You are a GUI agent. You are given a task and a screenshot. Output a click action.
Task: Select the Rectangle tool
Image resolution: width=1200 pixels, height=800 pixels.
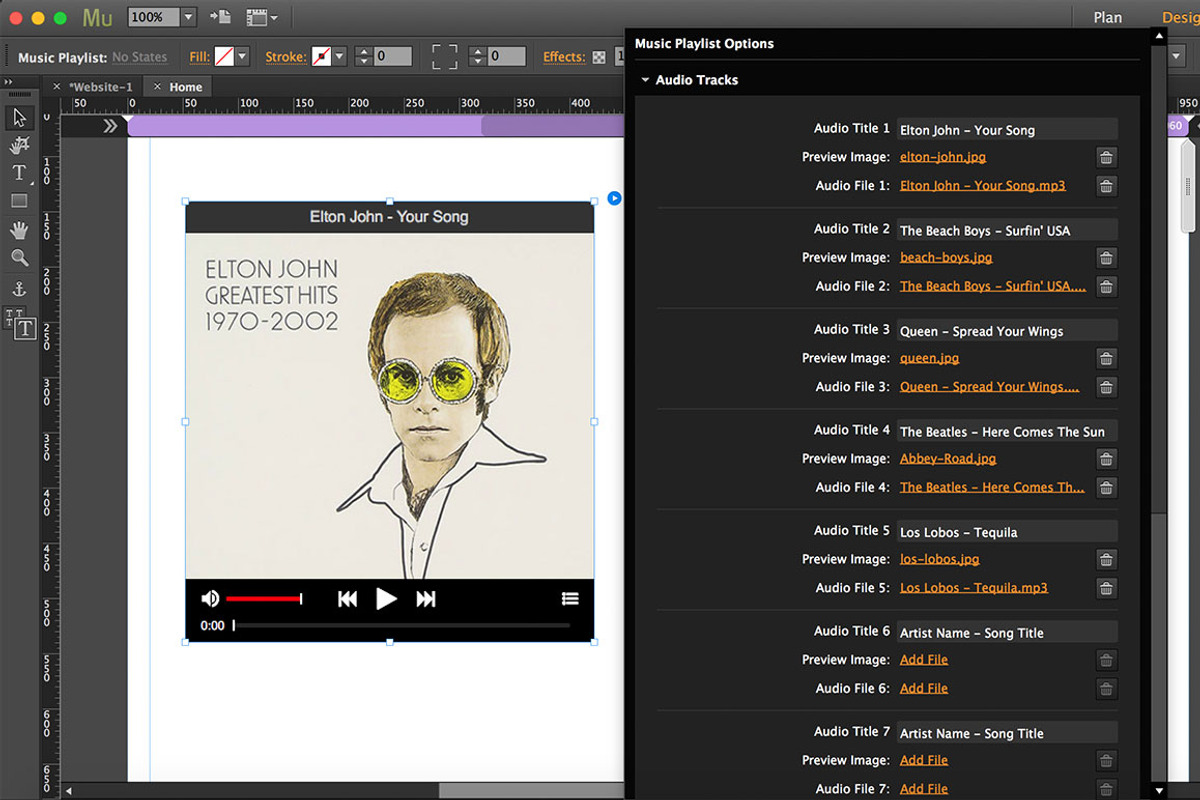click(x=19, y=201)
